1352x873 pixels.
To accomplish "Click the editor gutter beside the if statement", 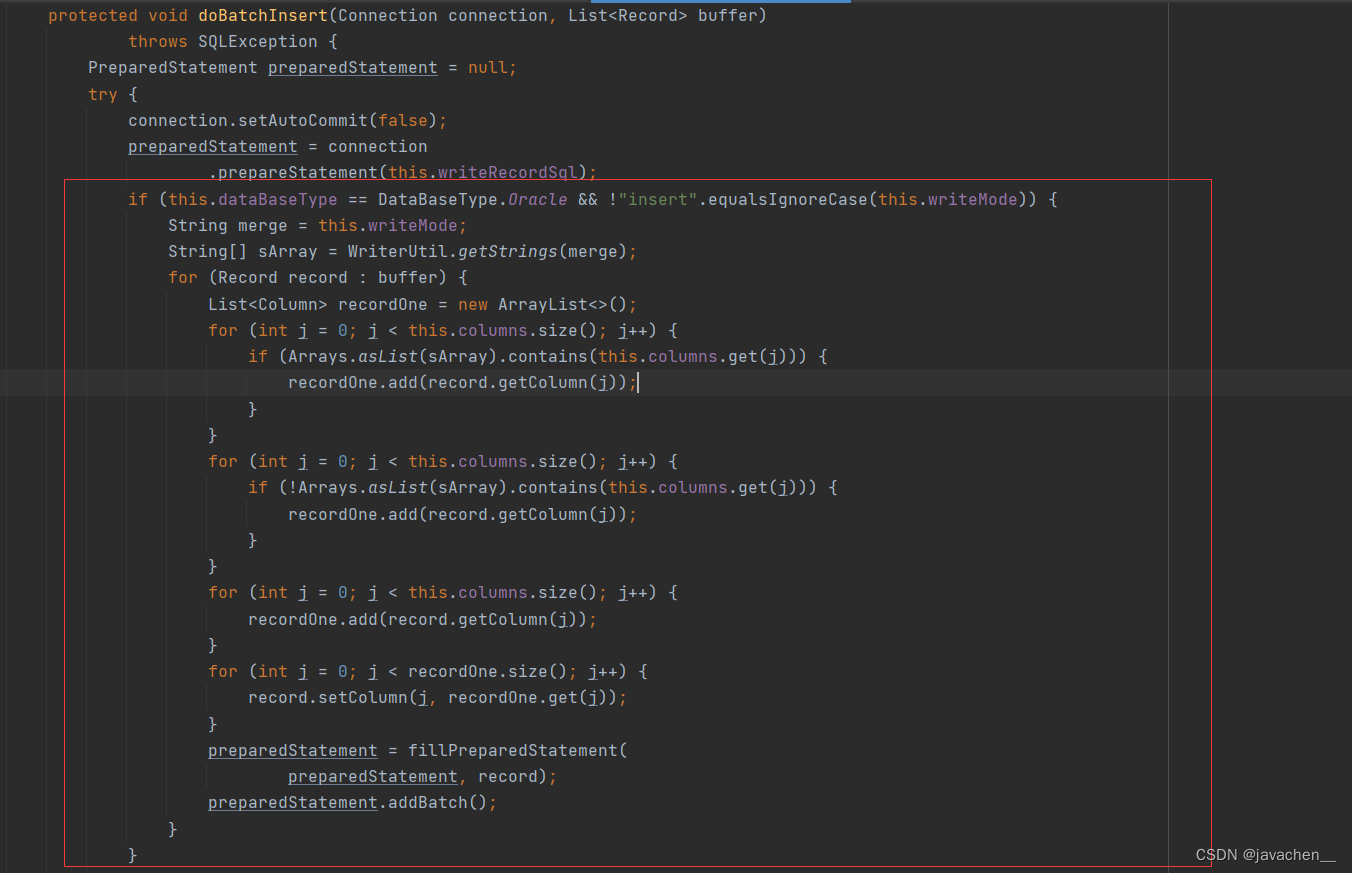I will point(30,199).
